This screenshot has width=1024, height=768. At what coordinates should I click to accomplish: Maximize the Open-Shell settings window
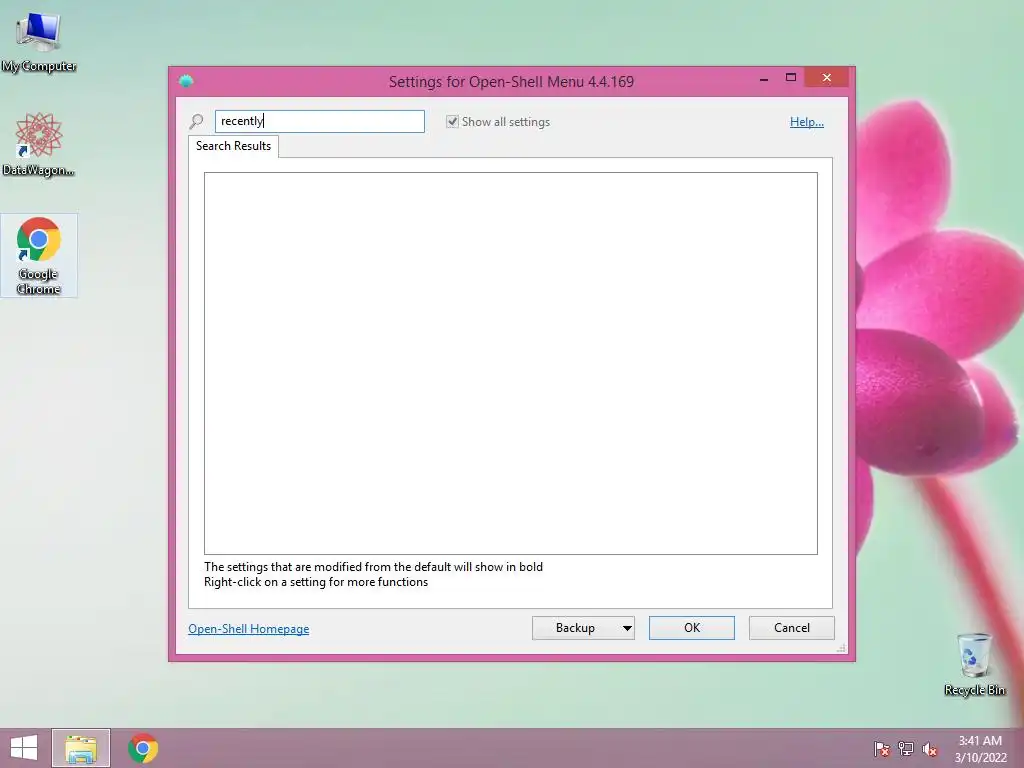[x=791, y=78]
